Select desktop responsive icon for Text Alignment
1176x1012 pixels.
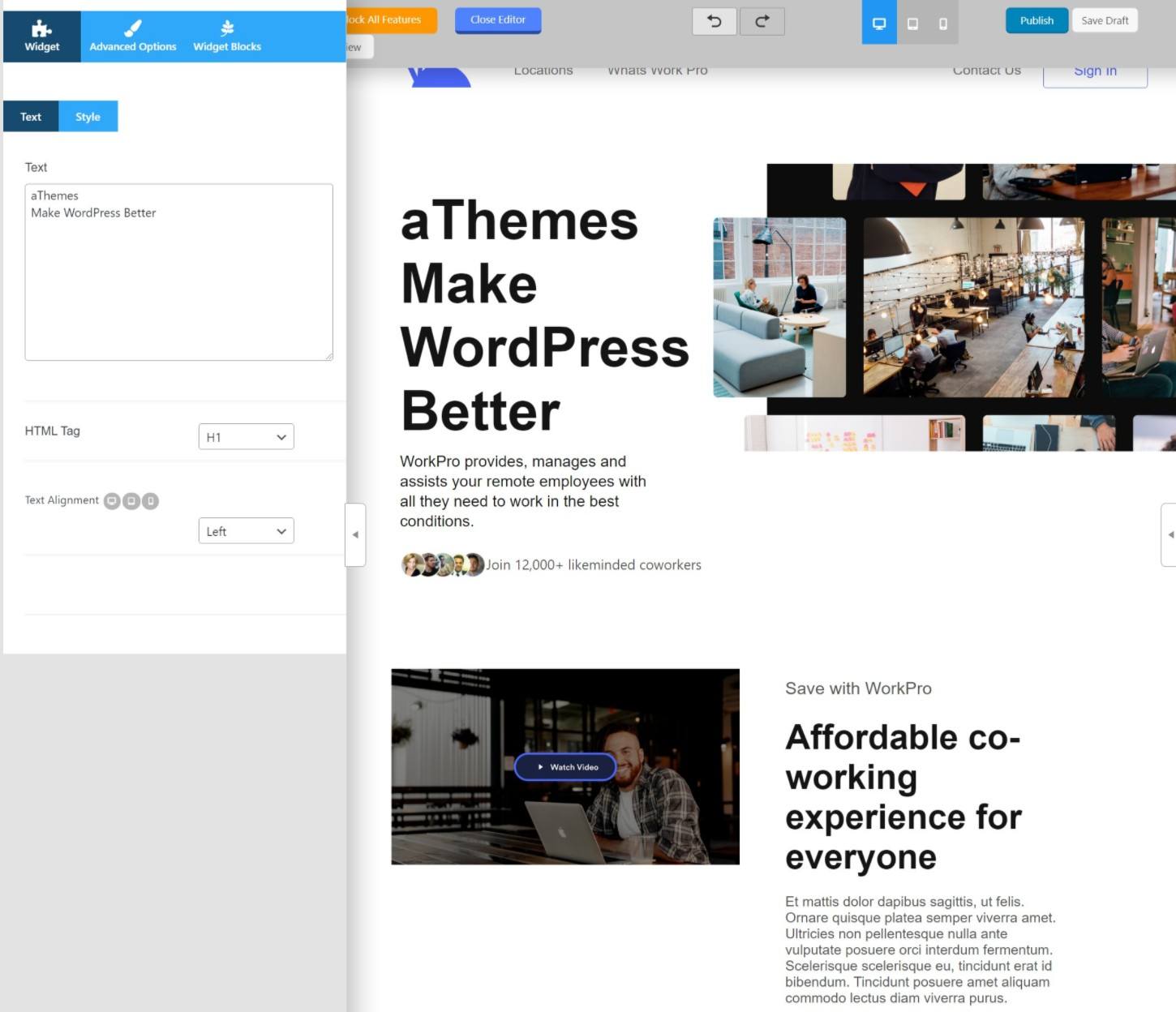(112, 500)
